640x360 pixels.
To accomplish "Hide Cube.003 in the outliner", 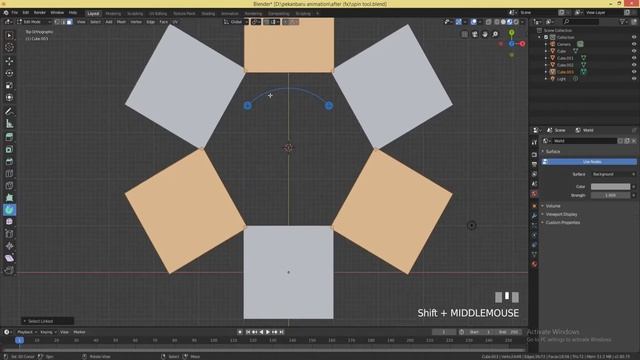I will point(634,72).
